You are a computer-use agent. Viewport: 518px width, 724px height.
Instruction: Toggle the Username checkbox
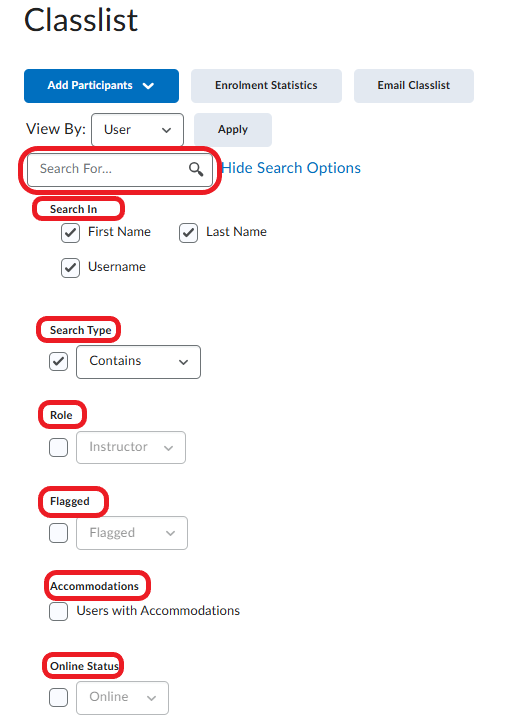click(70, 268)
